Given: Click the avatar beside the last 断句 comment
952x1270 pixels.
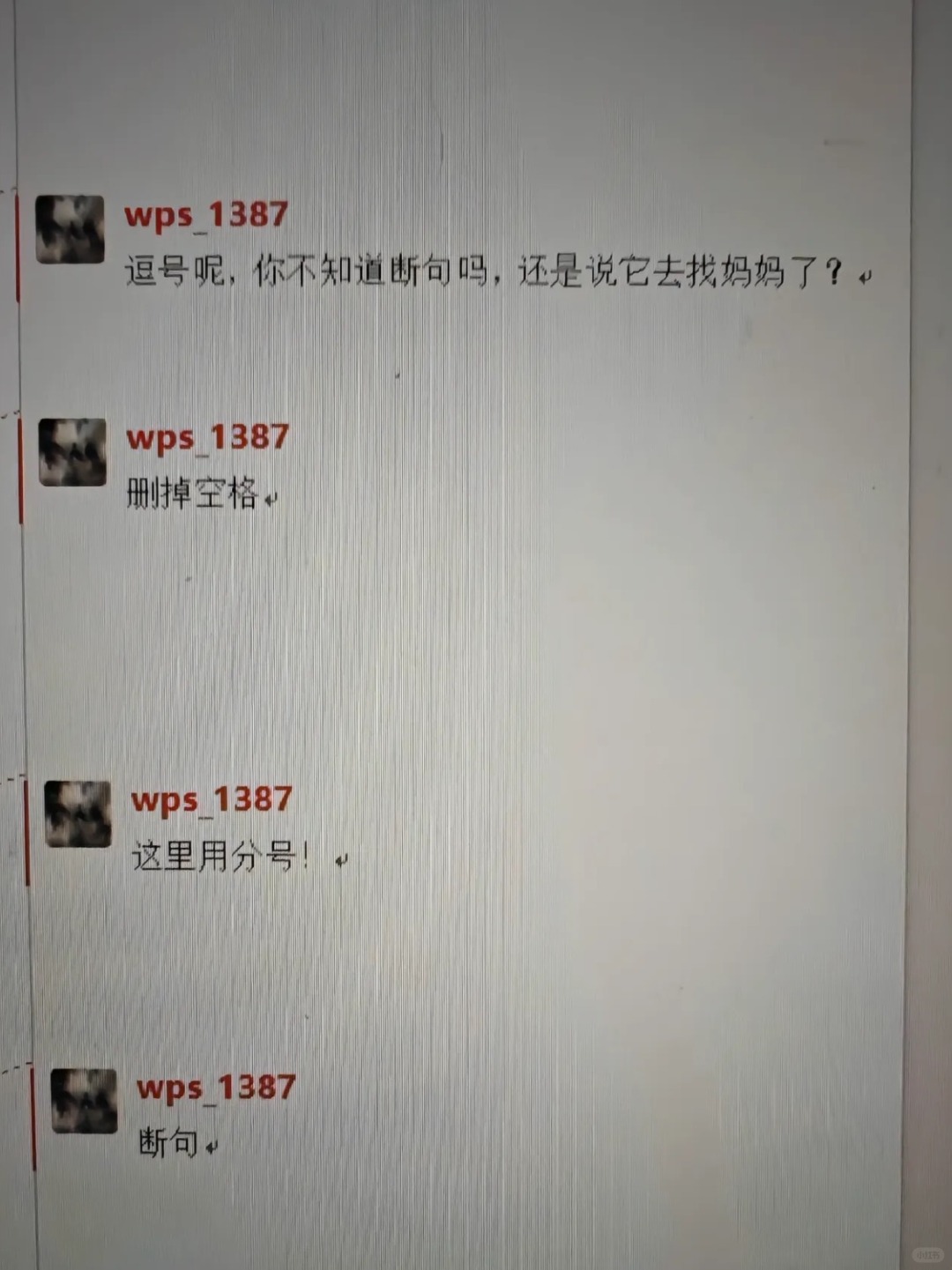Looking at the screenshot, I should [85, 1101].
